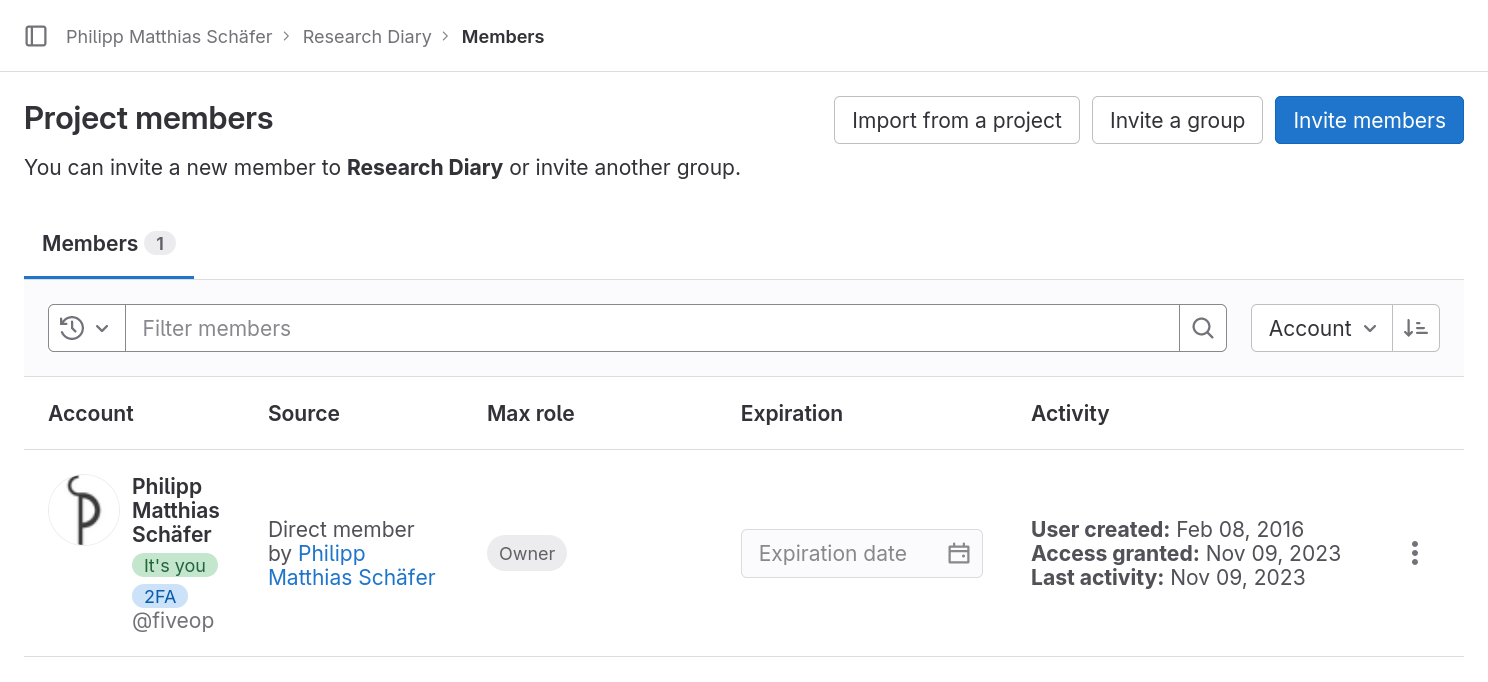The image size is (1488, 682).
Task: Click Import from a project
Action: tap(956, 120)
